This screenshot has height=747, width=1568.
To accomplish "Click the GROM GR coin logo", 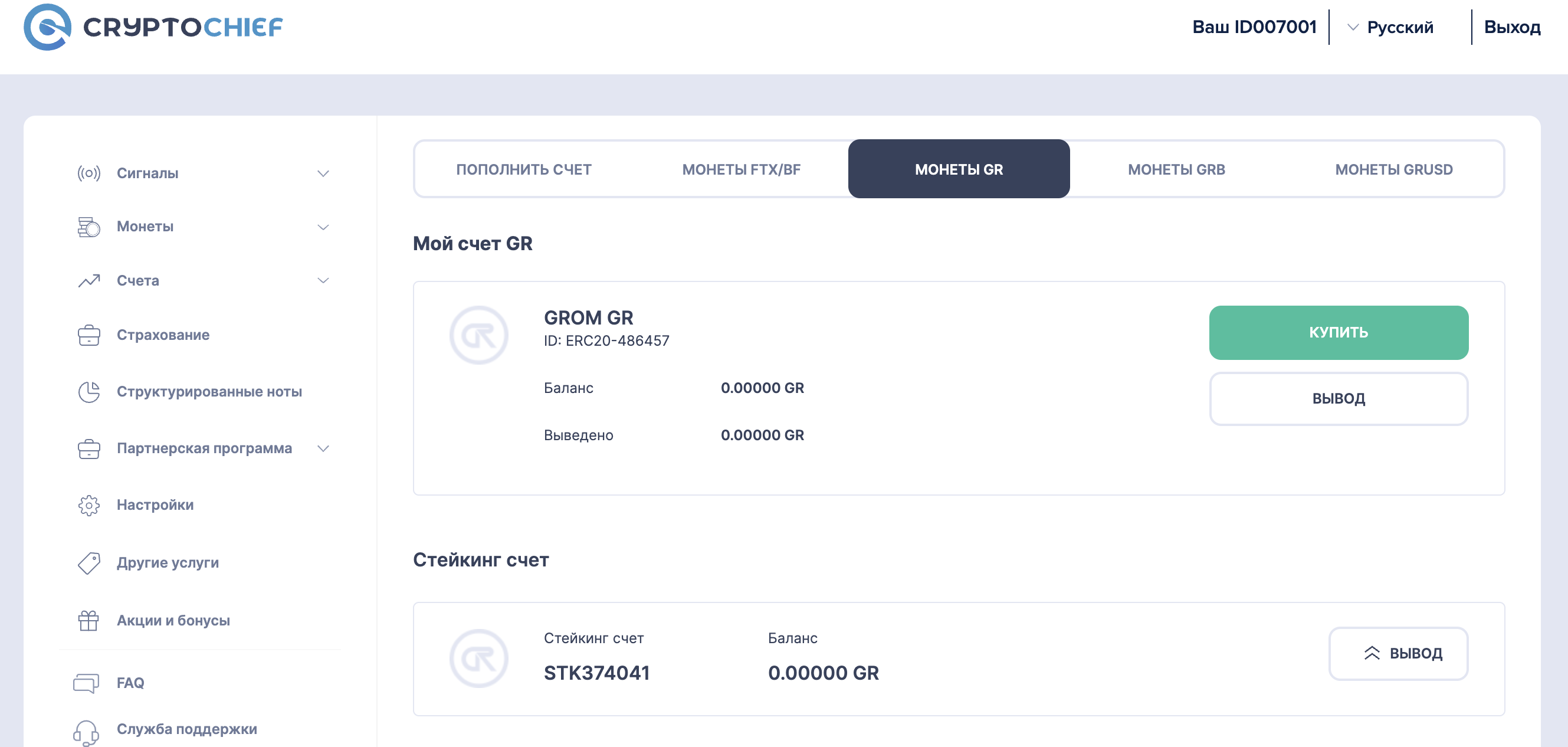I will (479, 335).
